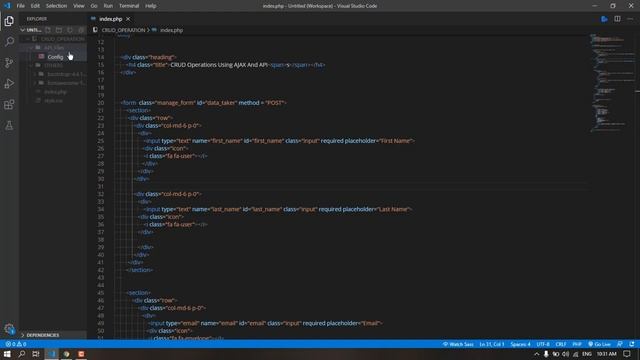
Task: Open the Manage gear menu
Action: [x=9, y=329]
